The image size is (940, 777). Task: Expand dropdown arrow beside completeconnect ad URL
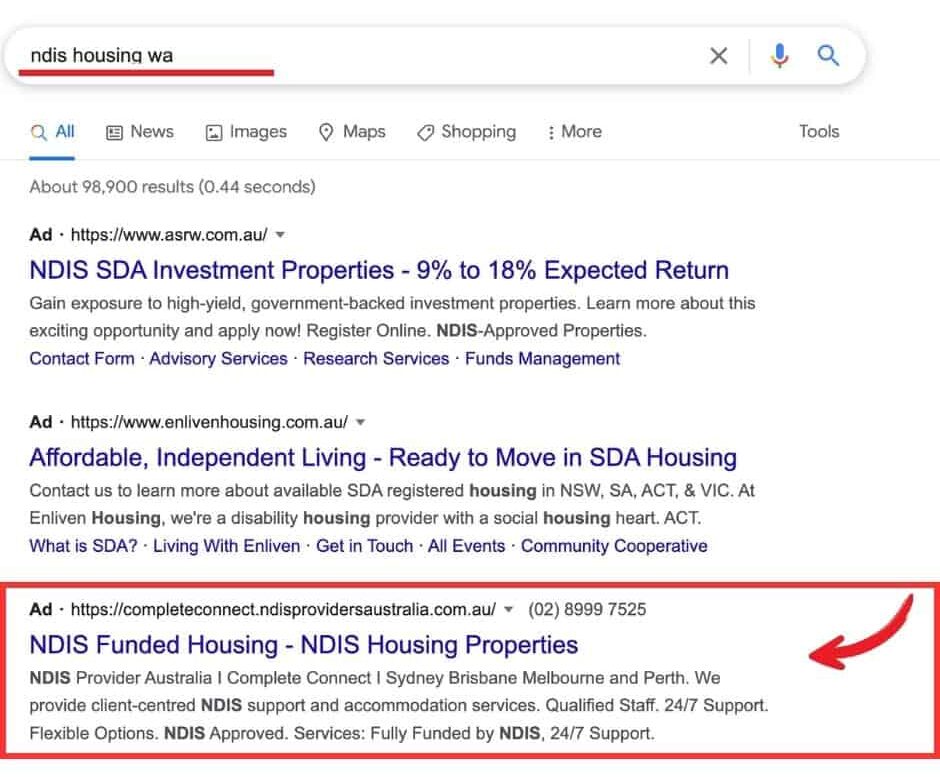click(508, 609)
